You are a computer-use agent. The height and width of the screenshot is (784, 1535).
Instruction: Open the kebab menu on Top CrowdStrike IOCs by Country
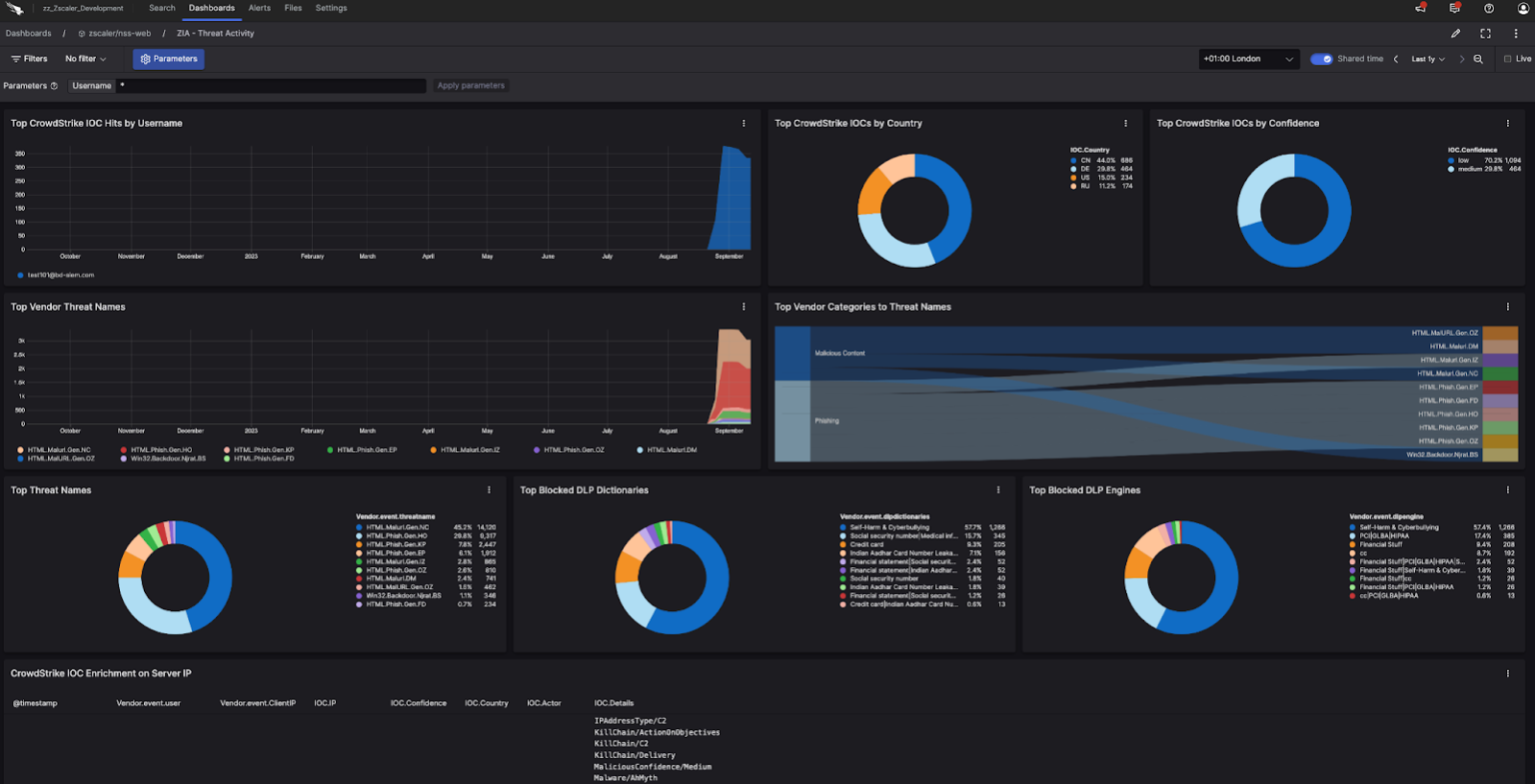(x=1126, y=123)
